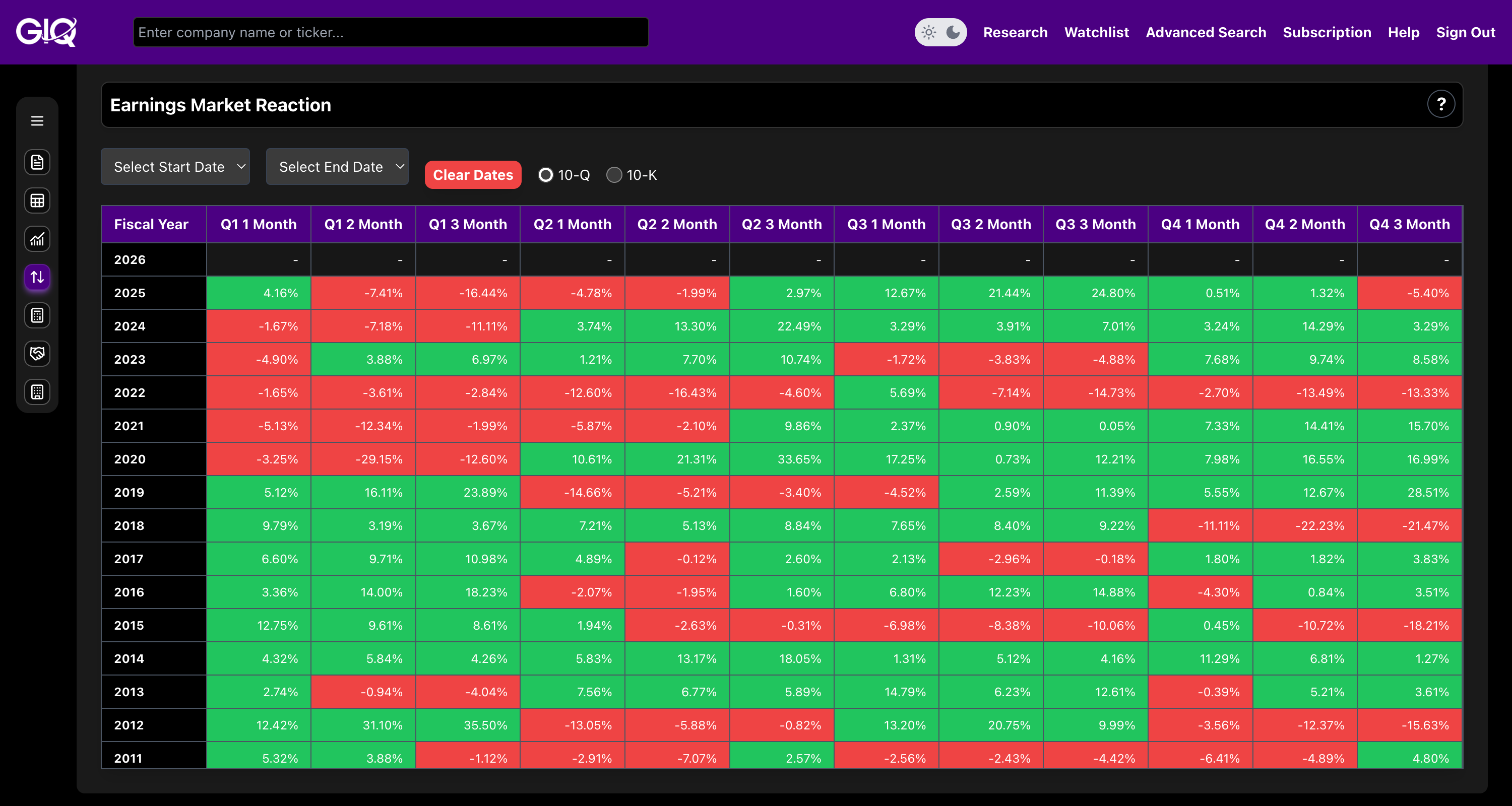Expand the Select Start Date dropdown

click(175, 167)
